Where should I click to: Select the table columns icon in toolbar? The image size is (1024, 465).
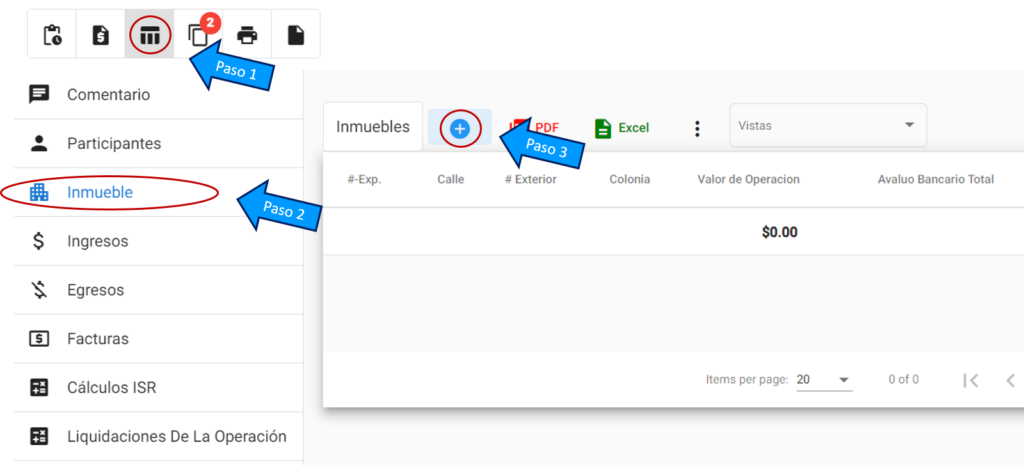(150, 35)
